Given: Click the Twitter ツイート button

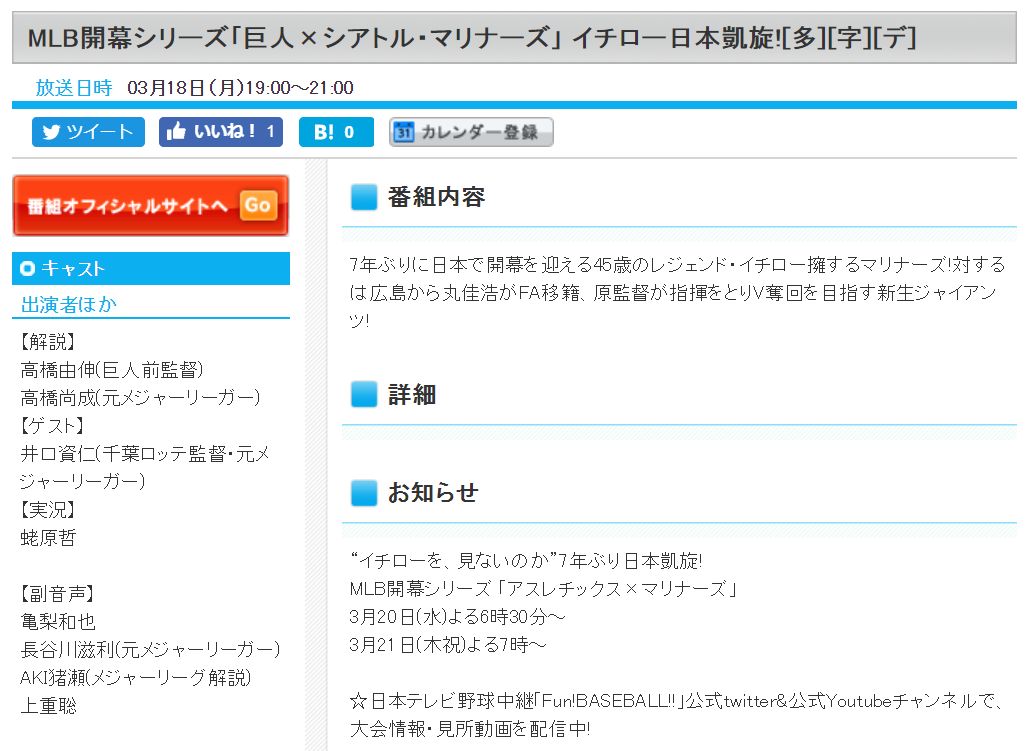Looking at the screenshot, I should tap(88, 132).
